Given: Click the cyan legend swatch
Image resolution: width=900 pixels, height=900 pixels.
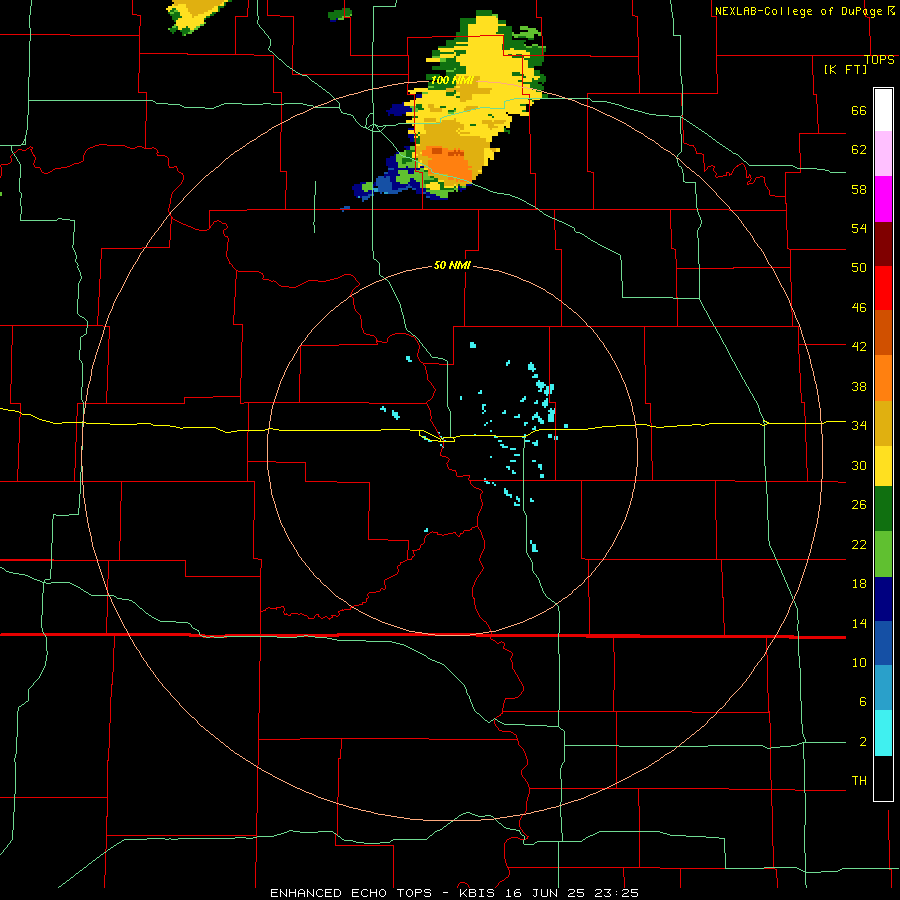Looking at the screenshot, I should coord(883,733).
